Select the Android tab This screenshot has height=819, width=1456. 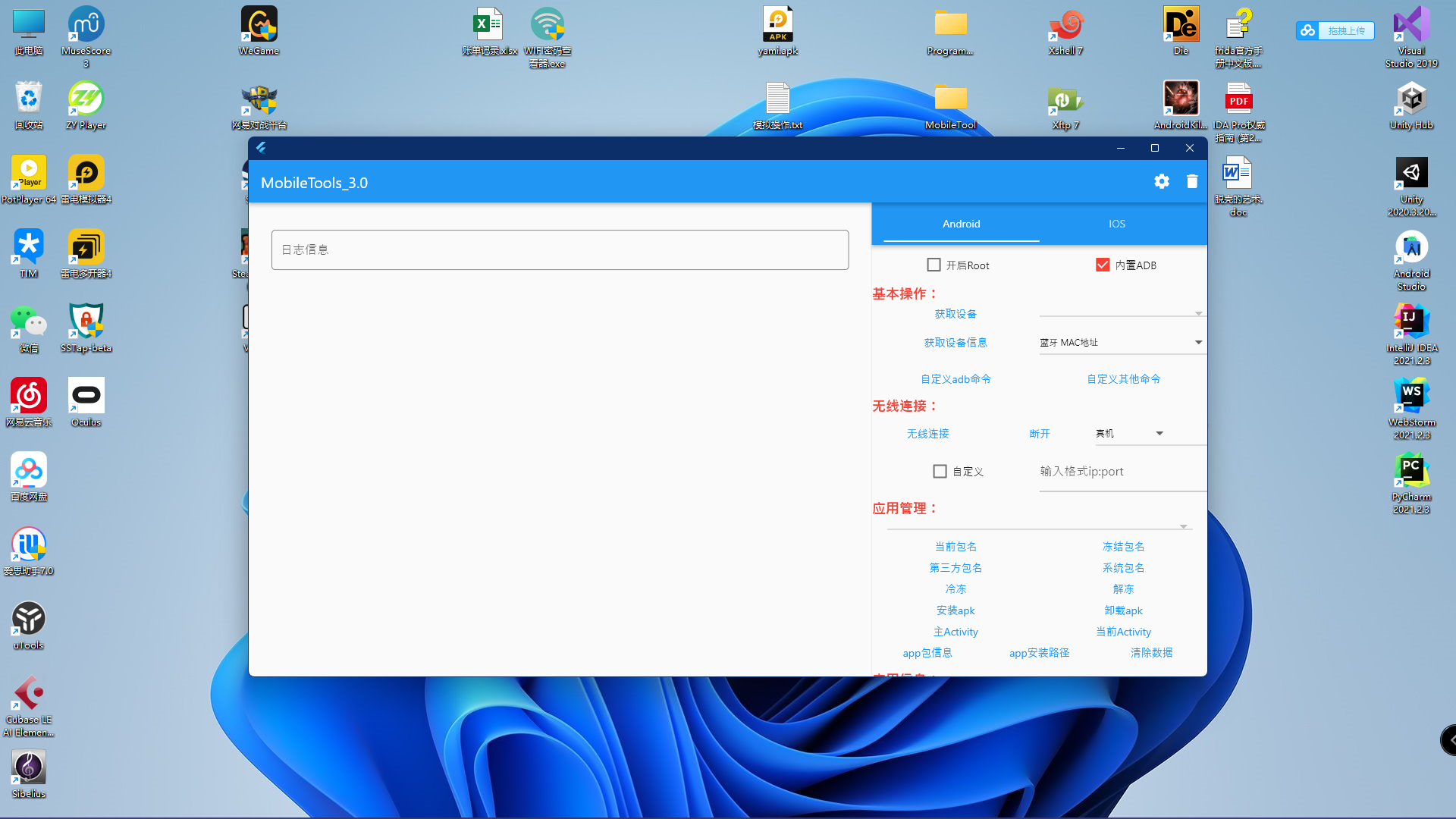tap(961, 224)
